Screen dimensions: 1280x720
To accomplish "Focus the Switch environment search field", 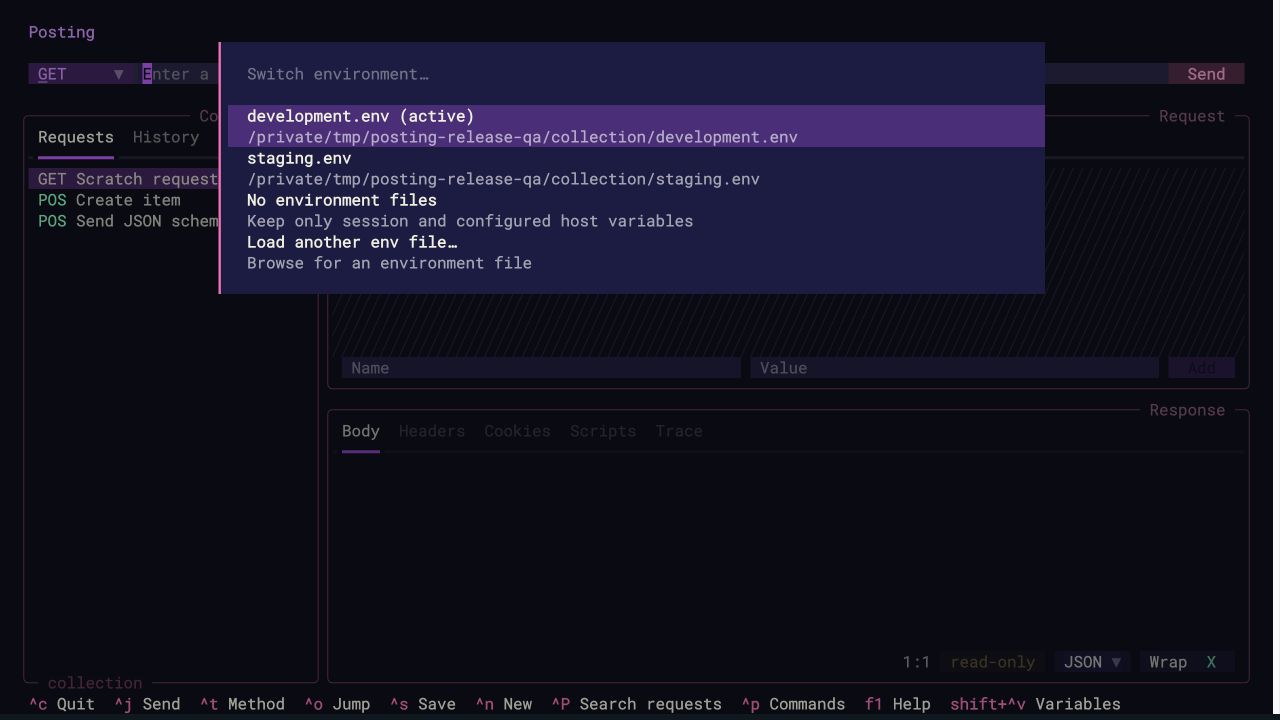I will point(636,74).
